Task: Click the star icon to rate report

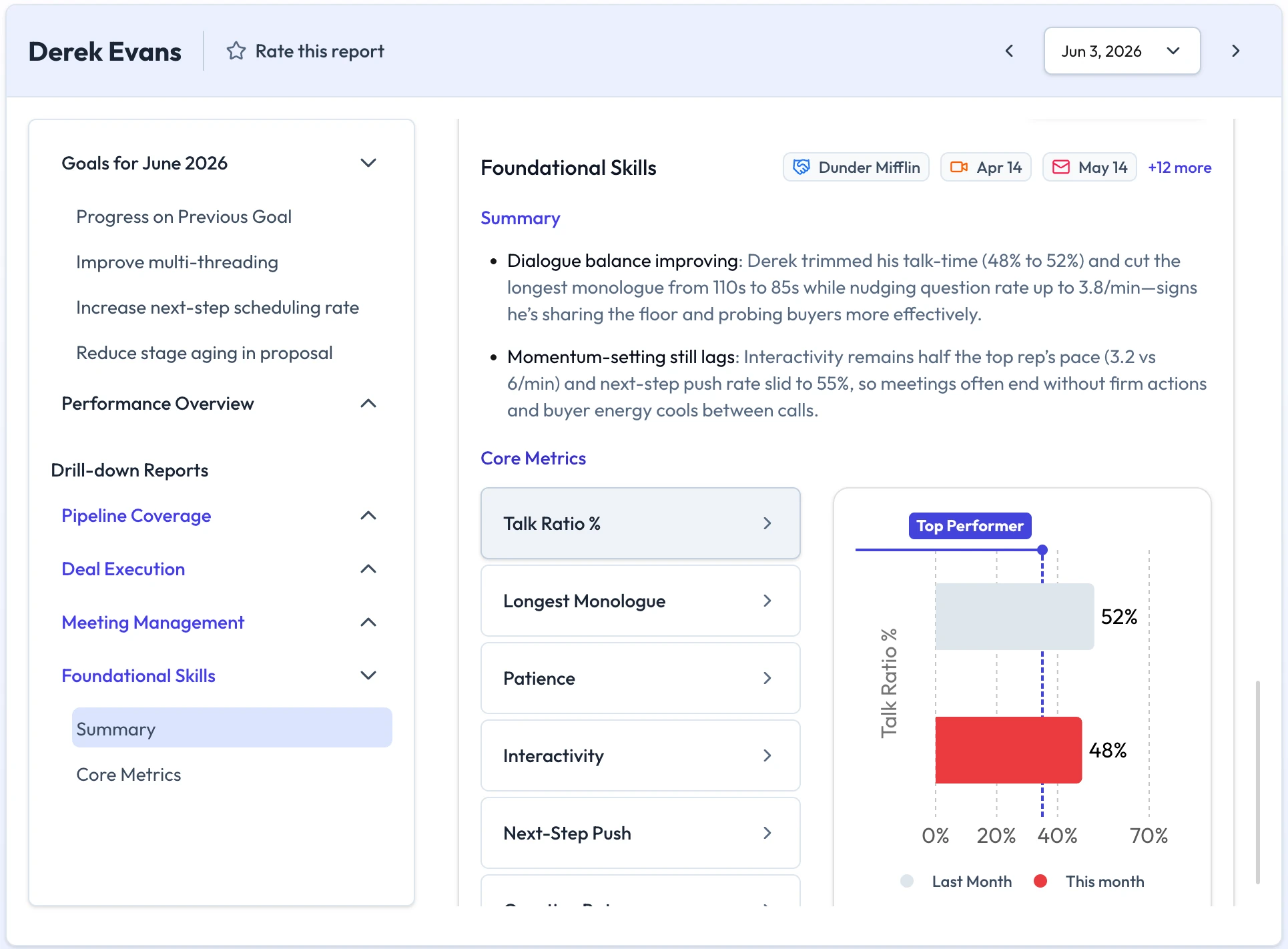Action: [x=236, y=51]
